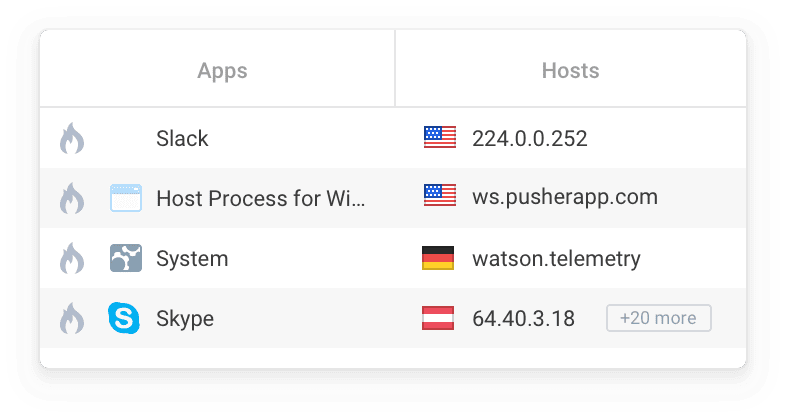Click the US flag beside ws.pusherapp.com
This screenshot has width=786, height=418.
(440, 195)
